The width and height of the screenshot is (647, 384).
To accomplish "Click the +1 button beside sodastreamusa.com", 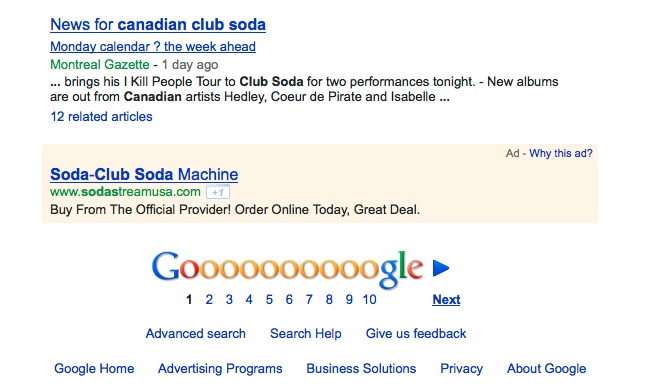I will pos(218,192).
